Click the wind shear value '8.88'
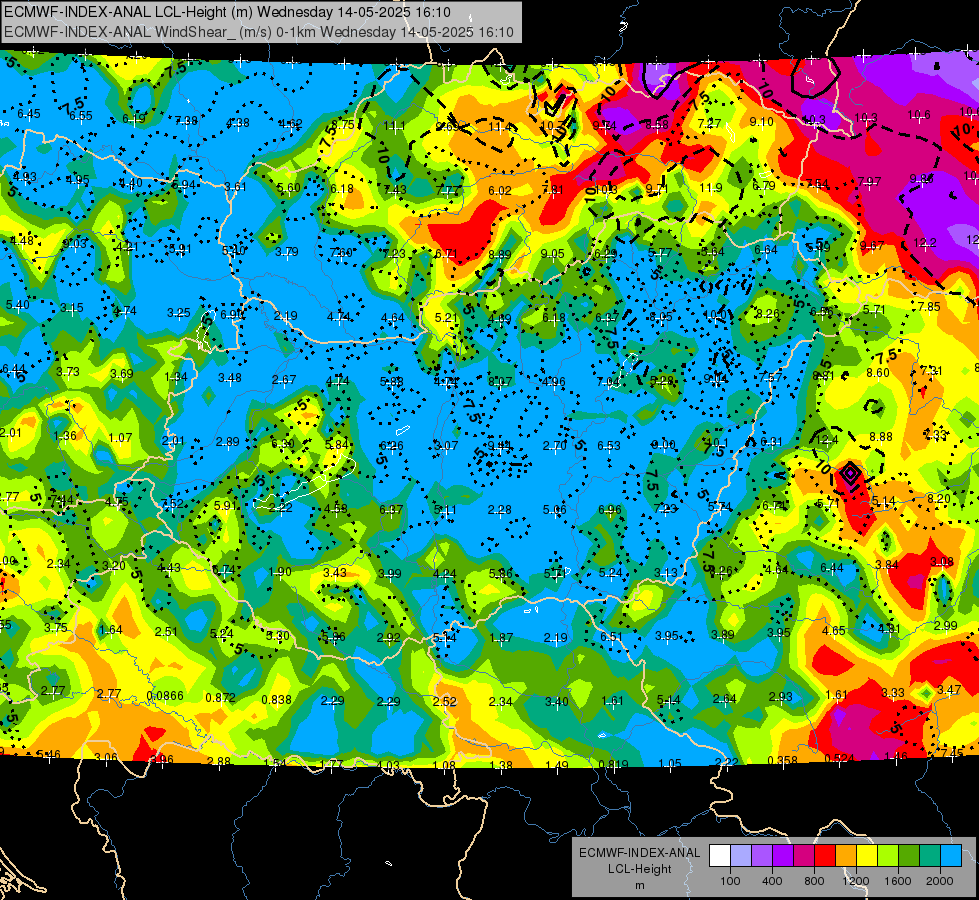The height and width of the screenshot is (900, 979). point(880,437)
